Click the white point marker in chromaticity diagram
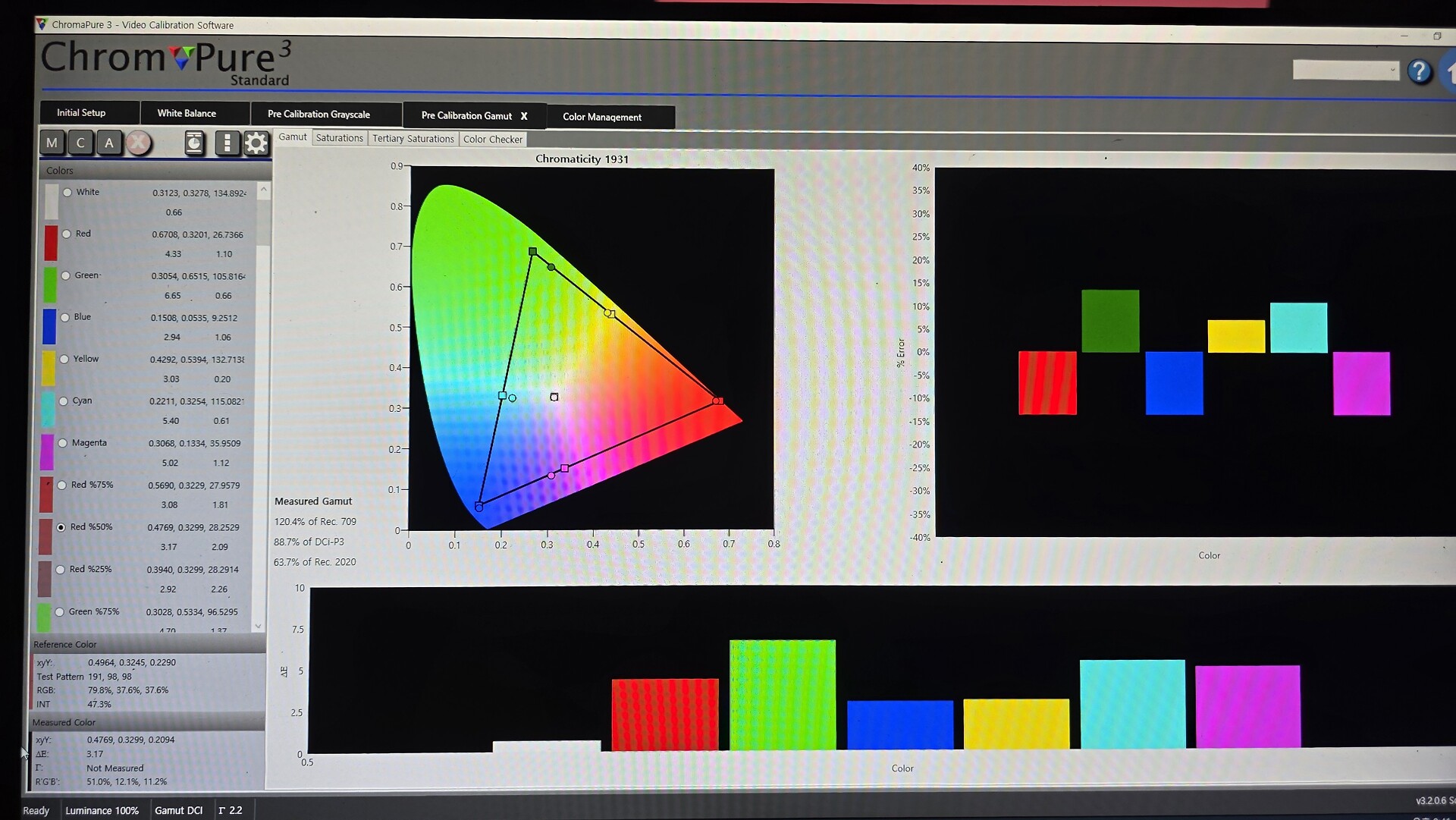1456x820 pixels. (554, 397)
